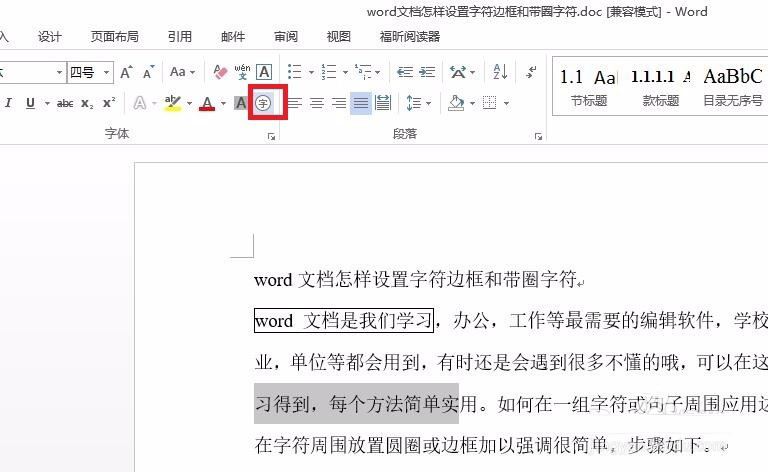Apply the 款标题 style
The image size is (768, 472).
pyautogui.click(x=661, y=87)
